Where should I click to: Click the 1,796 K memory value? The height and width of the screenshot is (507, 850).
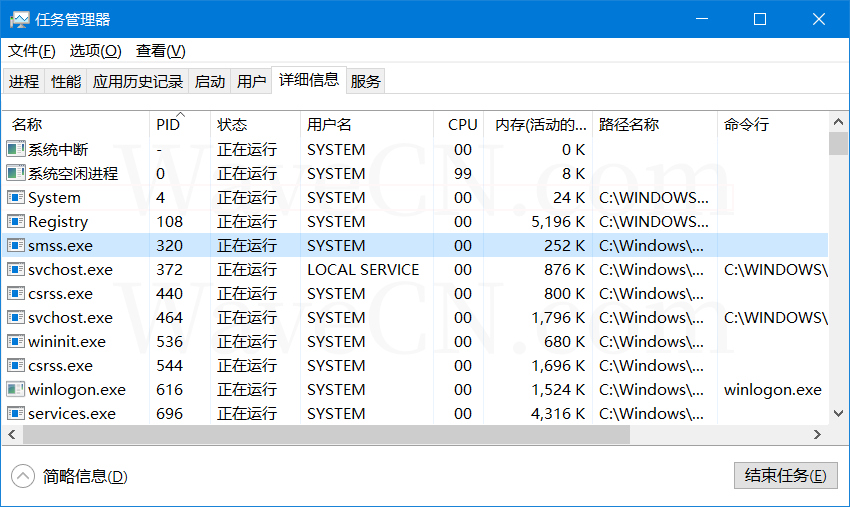tap(558, 318)
